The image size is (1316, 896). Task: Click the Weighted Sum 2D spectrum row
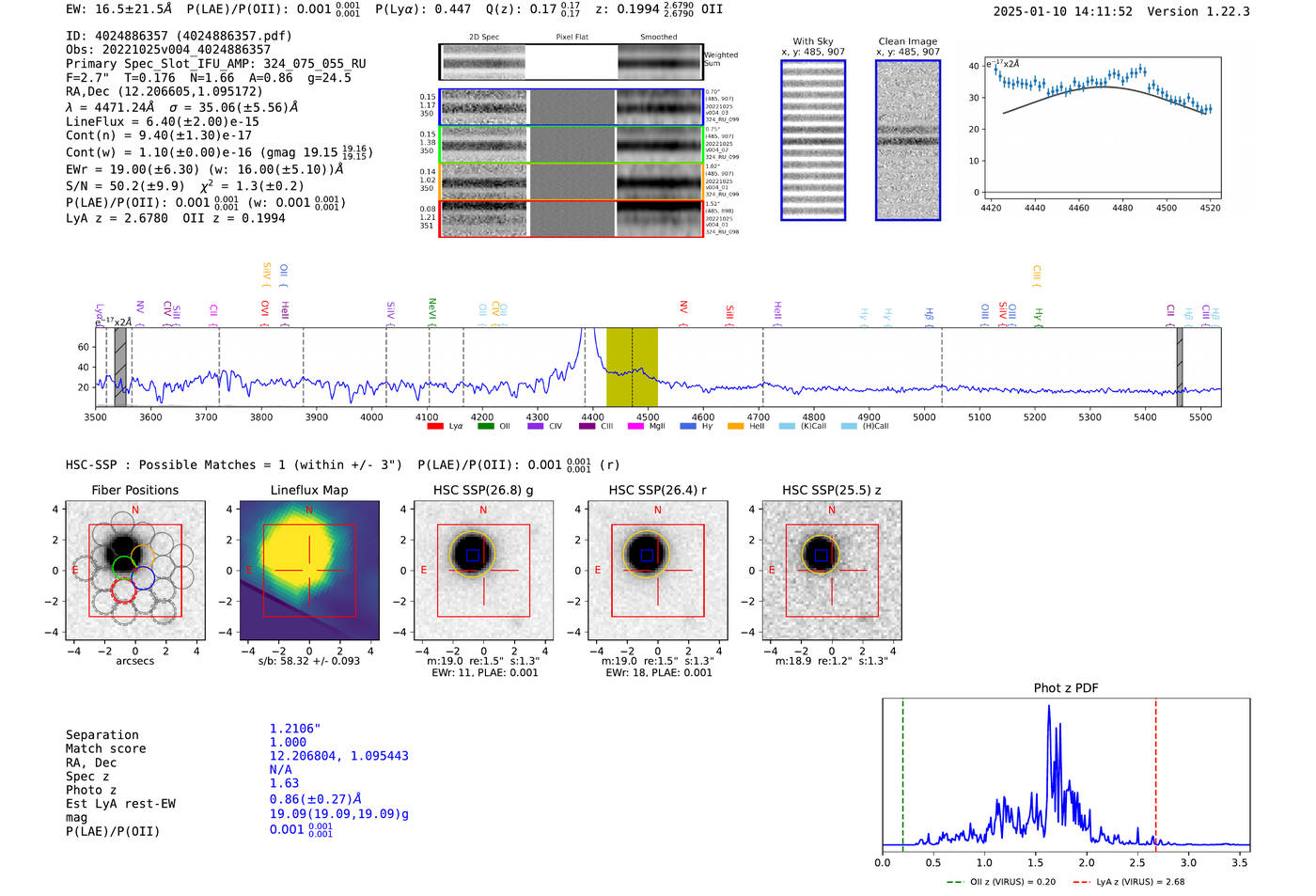pos(572,62)
